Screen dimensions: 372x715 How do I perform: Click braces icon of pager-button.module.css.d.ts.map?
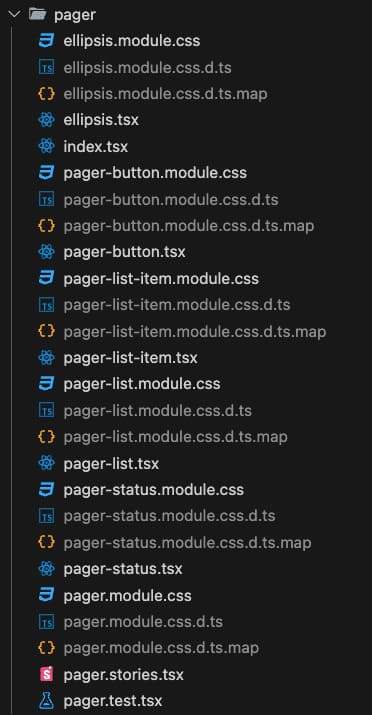tap(46, 226)
